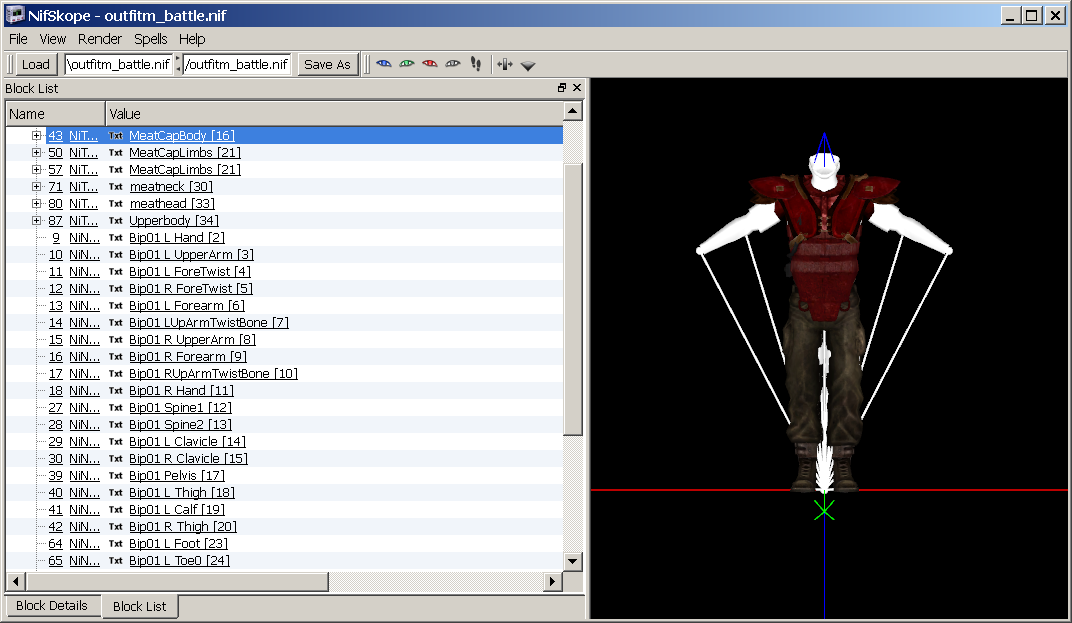Click vertical scrollbar thumb in Block List

coord(573,300)
